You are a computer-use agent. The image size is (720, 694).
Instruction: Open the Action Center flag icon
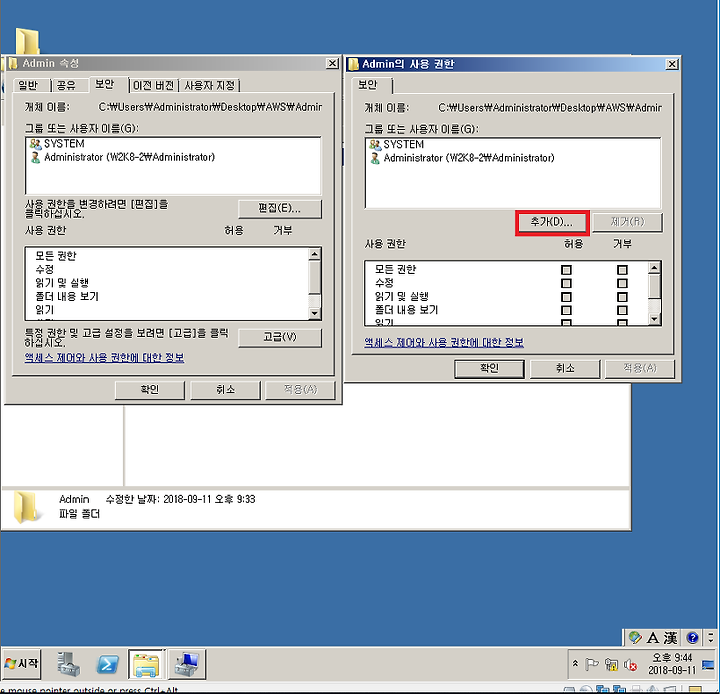coord(591,664)
